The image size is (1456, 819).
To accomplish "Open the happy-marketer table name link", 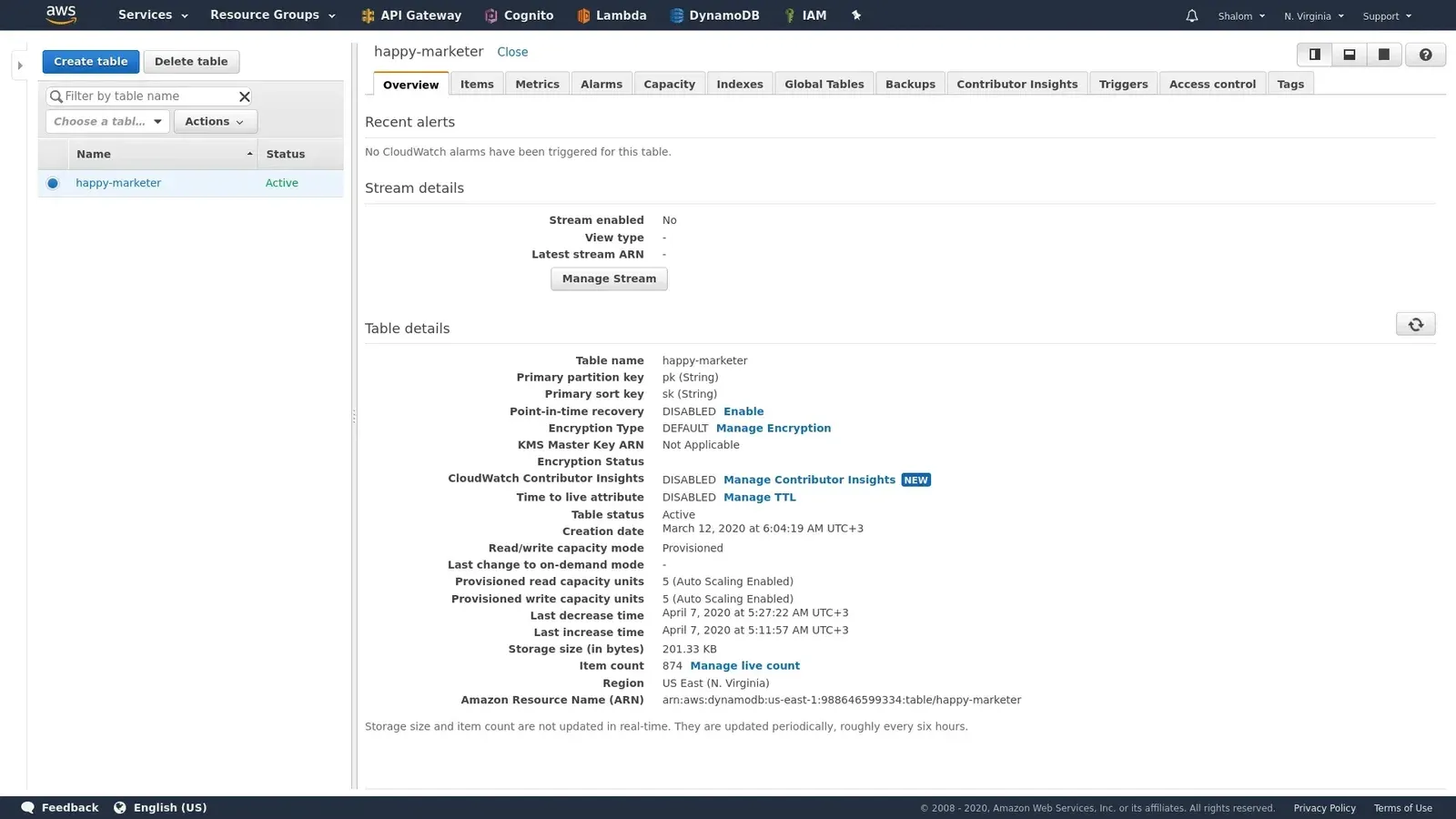I will (x=118, y=183).
